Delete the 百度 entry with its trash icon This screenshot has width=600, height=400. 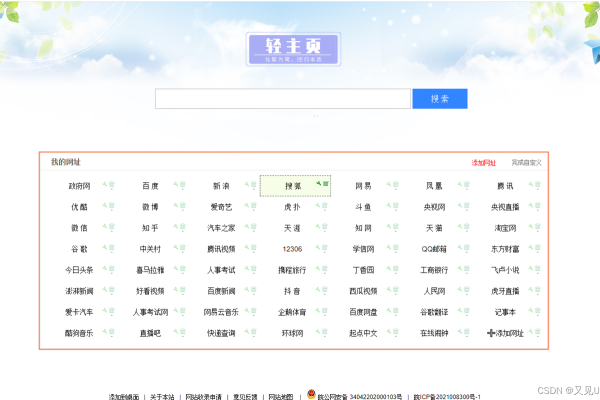click(x=183, y=185)
